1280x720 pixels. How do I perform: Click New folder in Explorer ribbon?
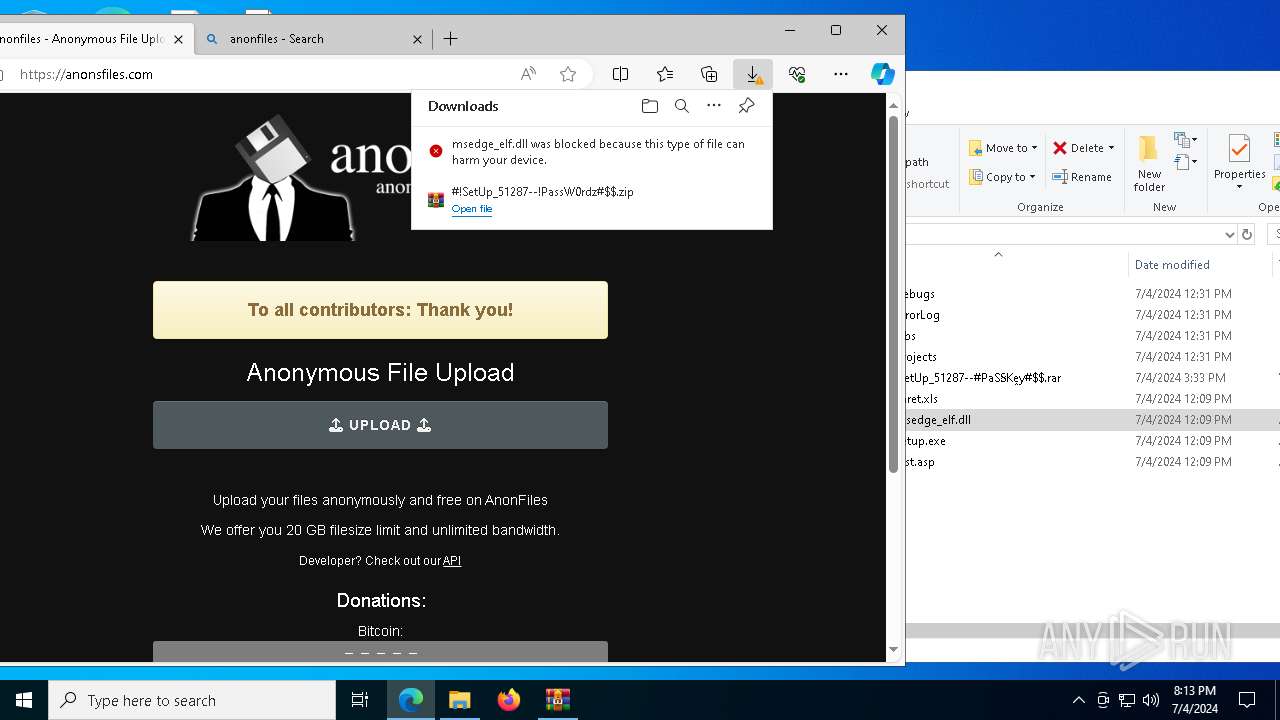coord(1149,163)
